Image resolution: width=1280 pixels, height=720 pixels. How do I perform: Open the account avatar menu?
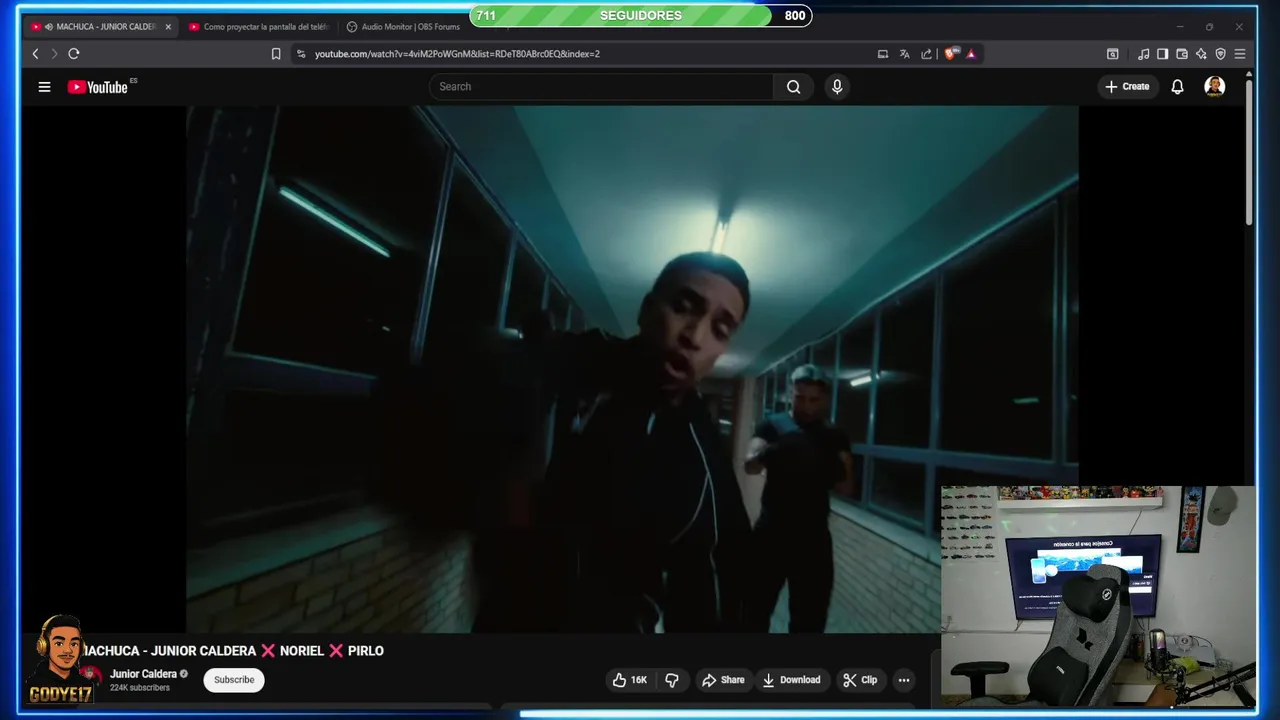[1215, 87]
